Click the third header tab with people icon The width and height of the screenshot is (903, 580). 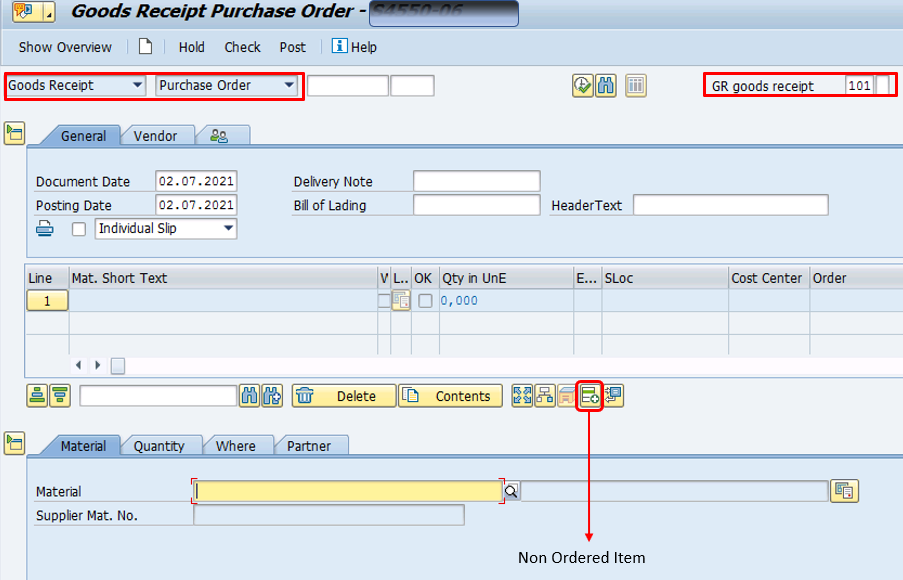coord(219,136)
